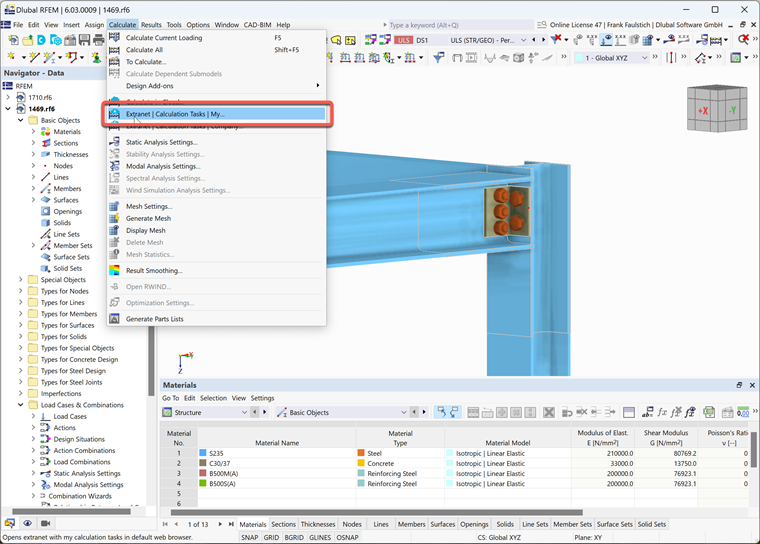Open the Basic Objects dropdown in Materials panel
This screenshot has width=760, height=544.
click(404, 413)
